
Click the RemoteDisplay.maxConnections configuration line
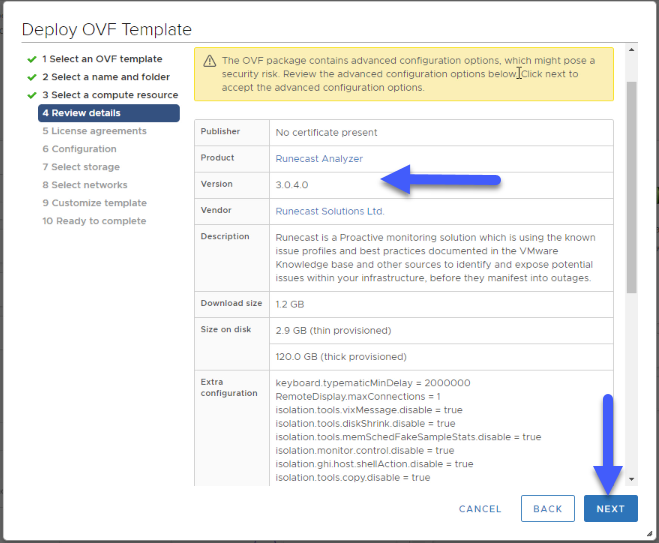click(358, 396)
